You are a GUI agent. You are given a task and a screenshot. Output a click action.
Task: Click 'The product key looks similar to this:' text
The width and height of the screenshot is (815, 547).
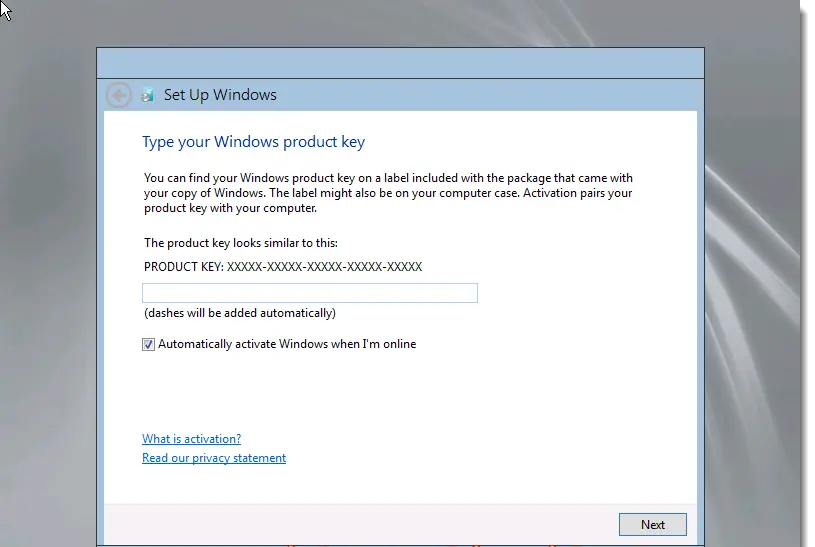241,243
